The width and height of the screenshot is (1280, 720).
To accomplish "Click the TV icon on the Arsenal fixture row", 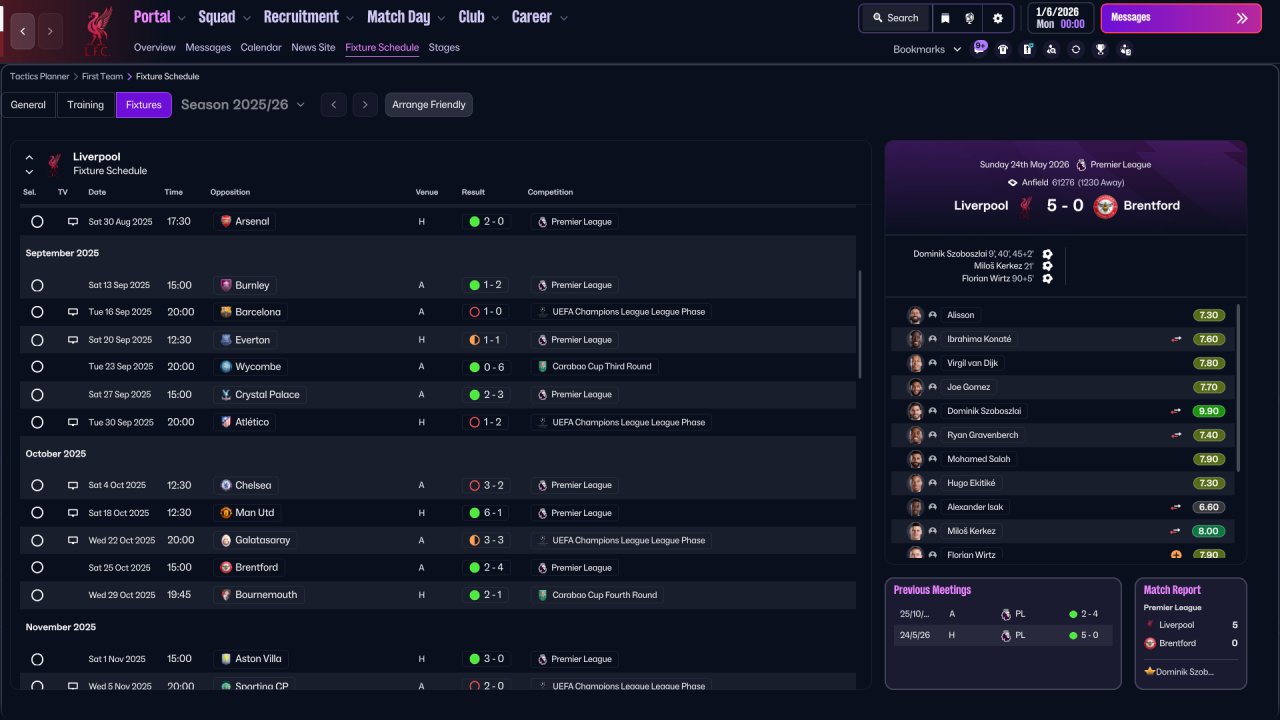I will [72, 222].
